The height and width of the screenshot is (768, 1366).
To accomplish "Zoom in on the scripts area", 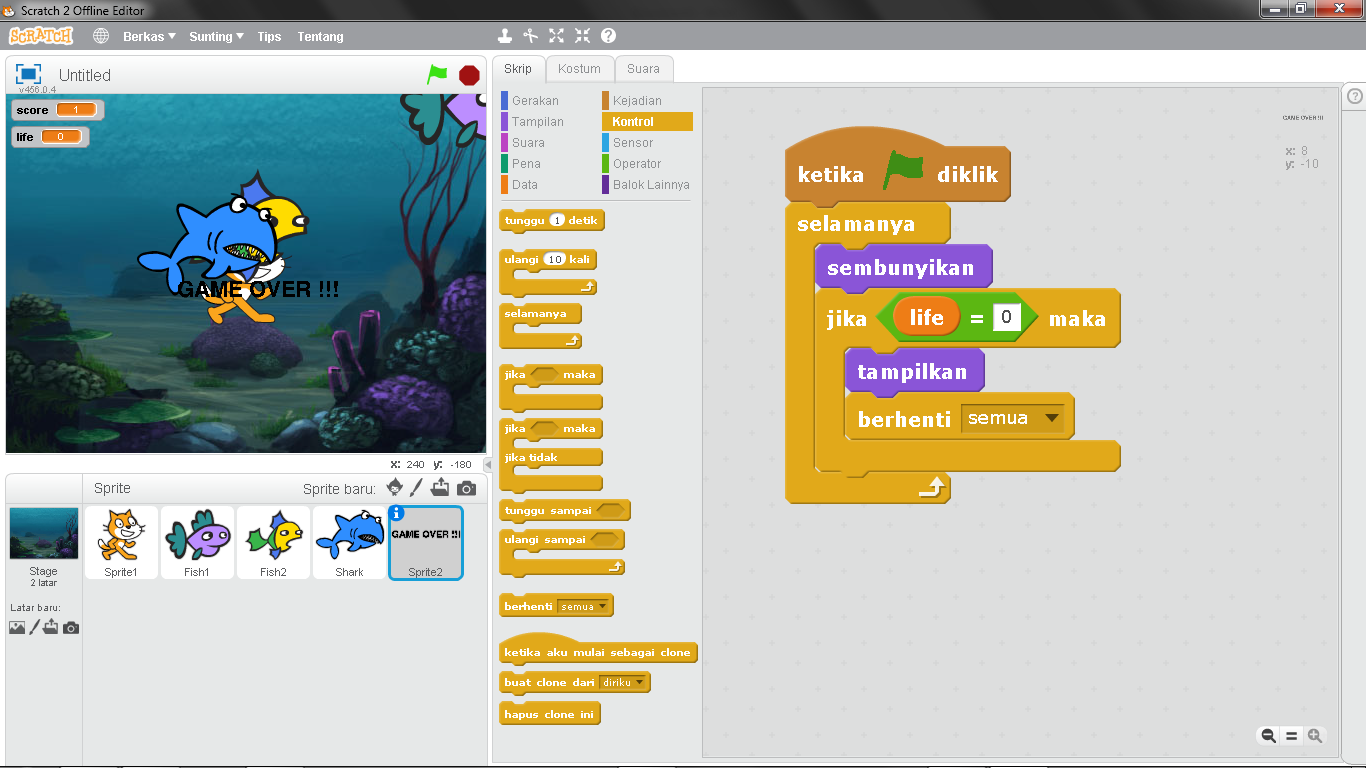I will 1313,735.
